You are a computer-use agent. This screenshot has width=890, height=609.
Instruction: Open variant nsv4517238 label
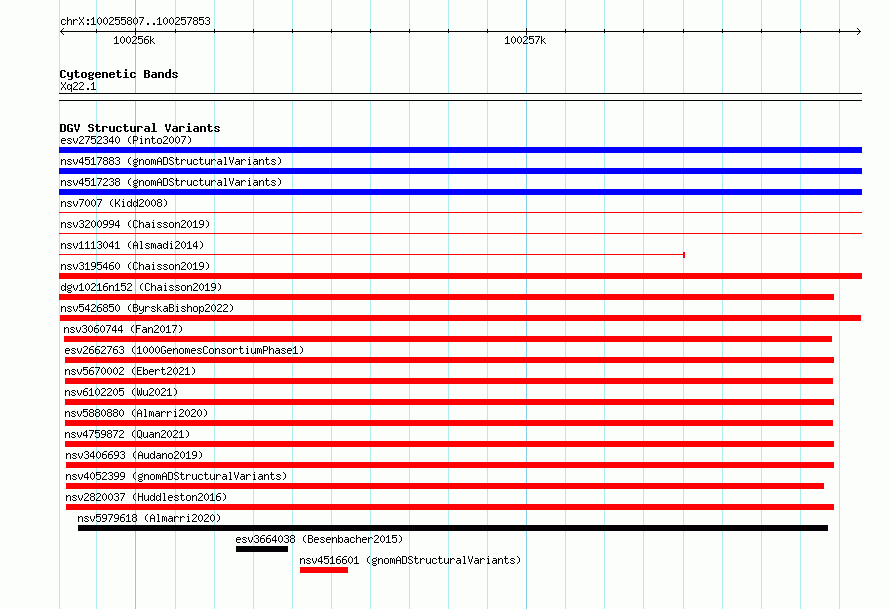[171, 182]
